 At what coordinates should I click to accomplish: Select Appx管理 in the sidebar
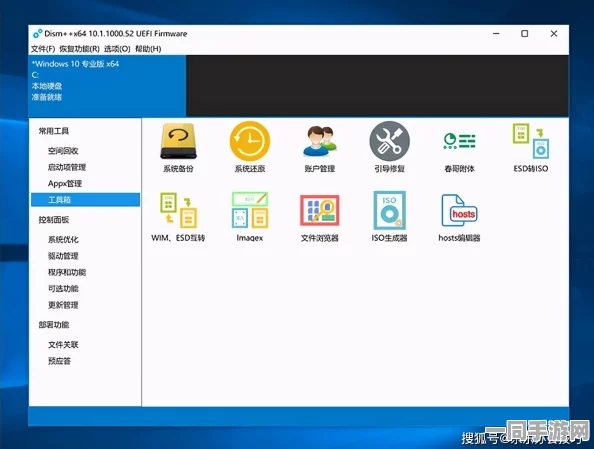click(x=65, y=184)
